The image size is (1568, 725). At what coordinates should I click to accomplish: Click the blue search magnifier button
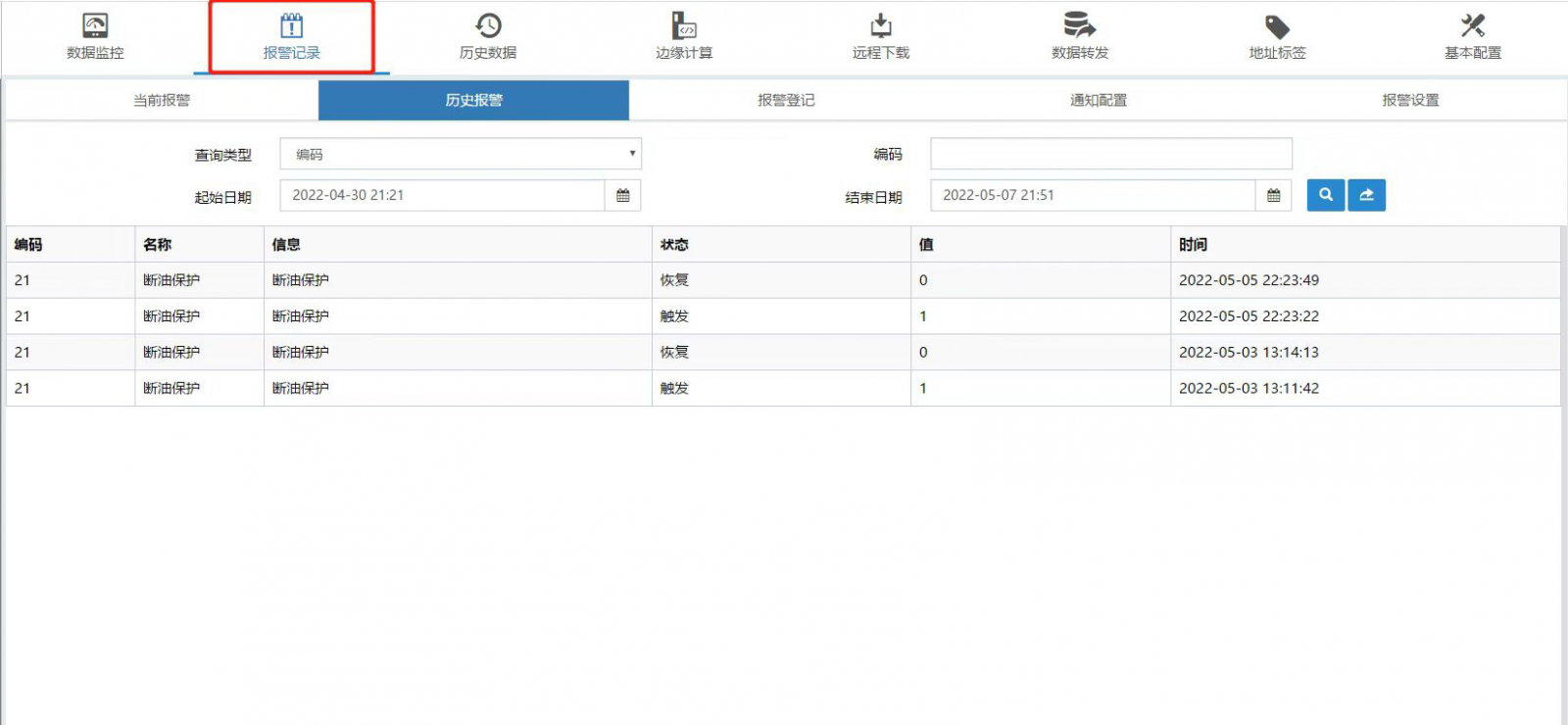(1325, 195)
